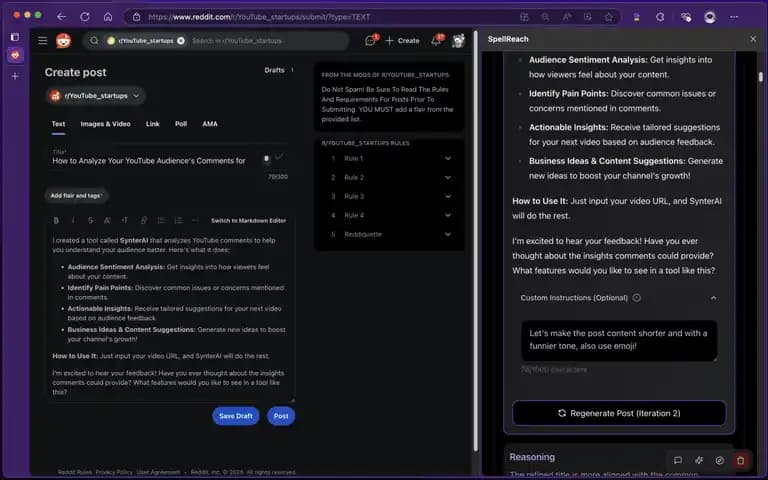This screenshot has height=480, width=768.
Task: Open the r/YouTube_startups community dropdown
Action: coord(96,96)
